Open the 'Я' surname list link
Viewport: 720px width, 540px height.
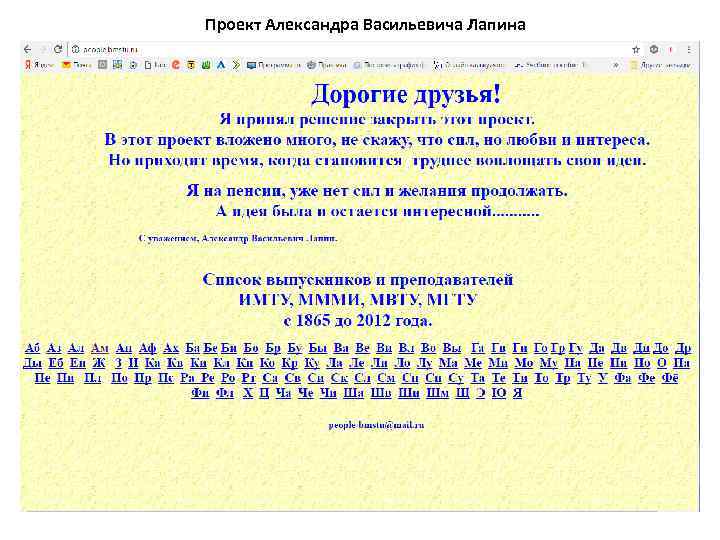point(518,393)
